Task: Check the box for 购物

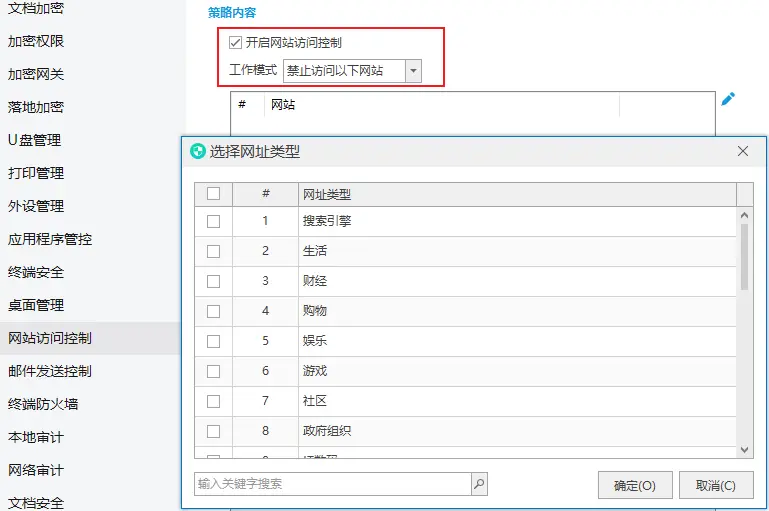Action: click(213, 311)
